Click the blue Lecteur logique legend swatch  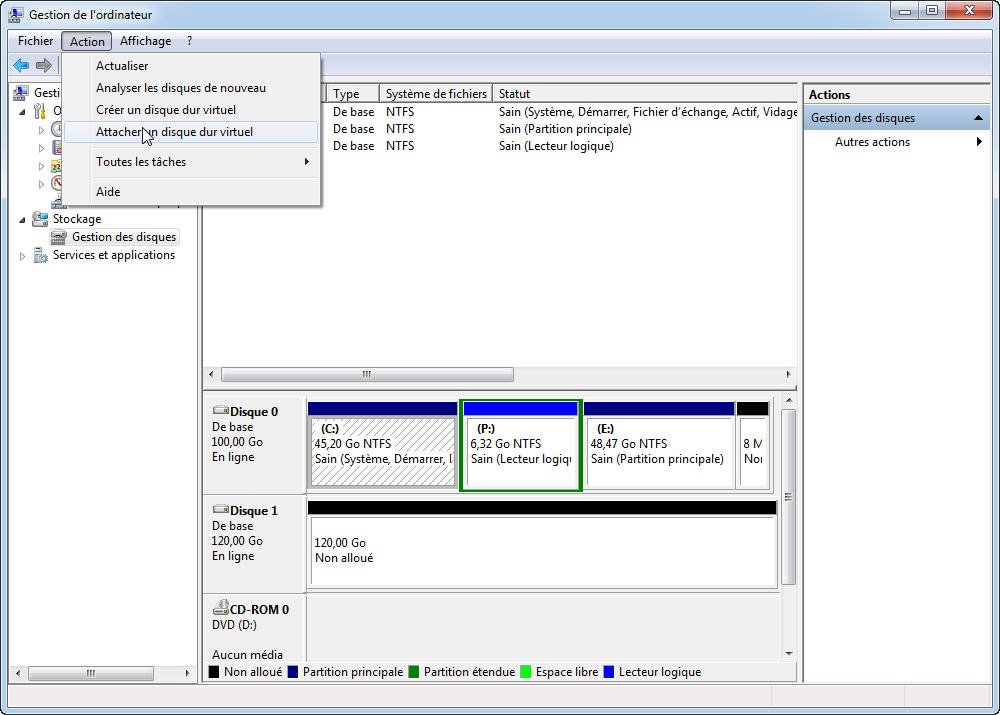[608, 672]
